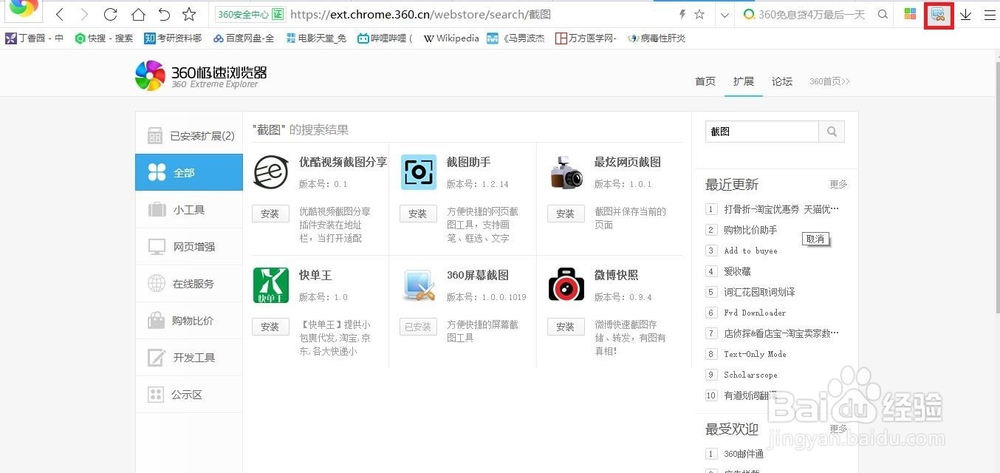
Task: Reload the page with refresh icon
Action: pyautogui.click(x=110, y=14)
